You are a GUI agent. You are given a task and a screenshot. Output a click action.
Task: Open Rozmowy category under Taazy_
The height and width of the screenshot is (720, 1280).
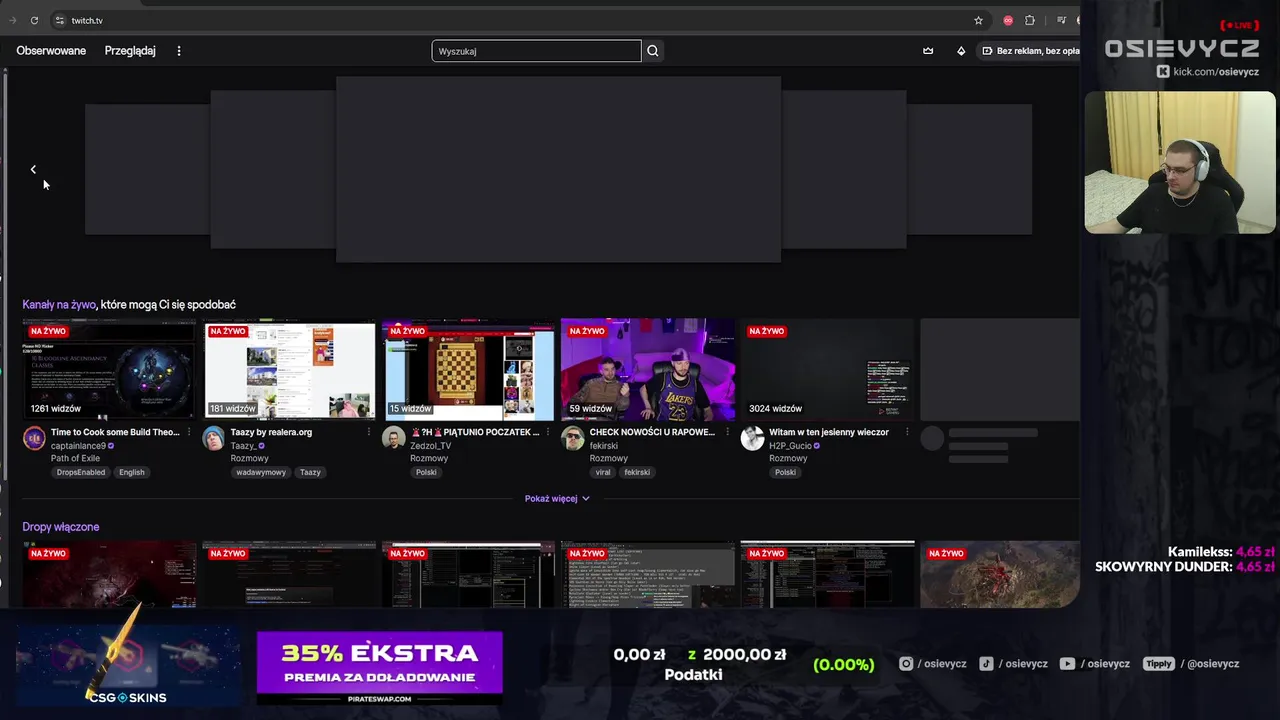(x=249, y=458)
